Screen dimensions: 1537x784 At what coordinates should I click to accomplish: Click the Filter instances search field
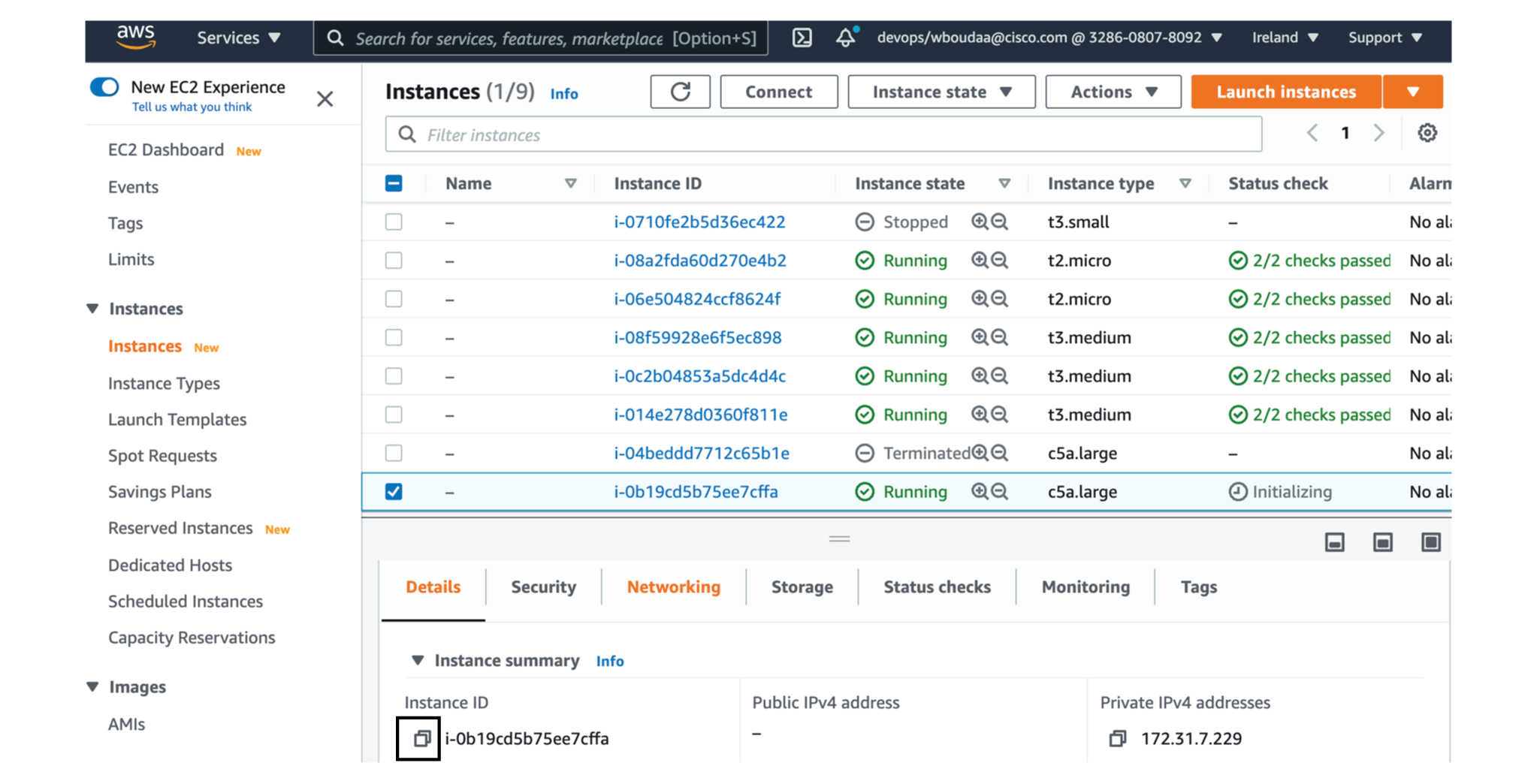(823, 134)
